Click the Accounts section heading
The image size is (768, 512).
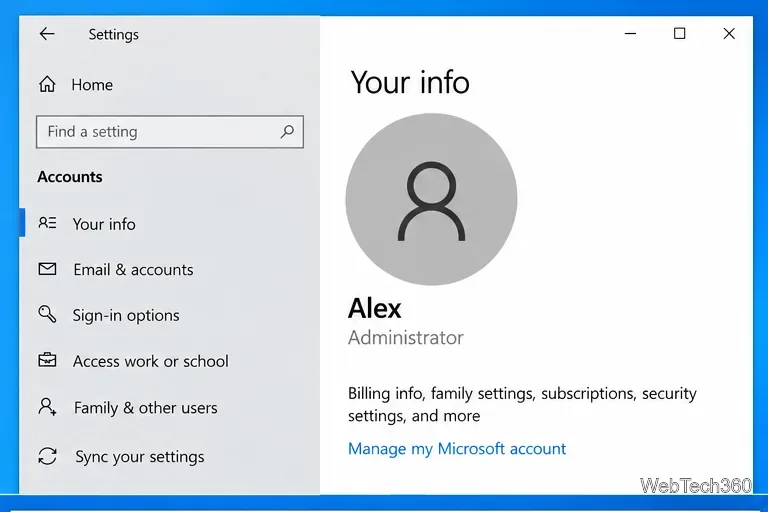click(70, 177)
